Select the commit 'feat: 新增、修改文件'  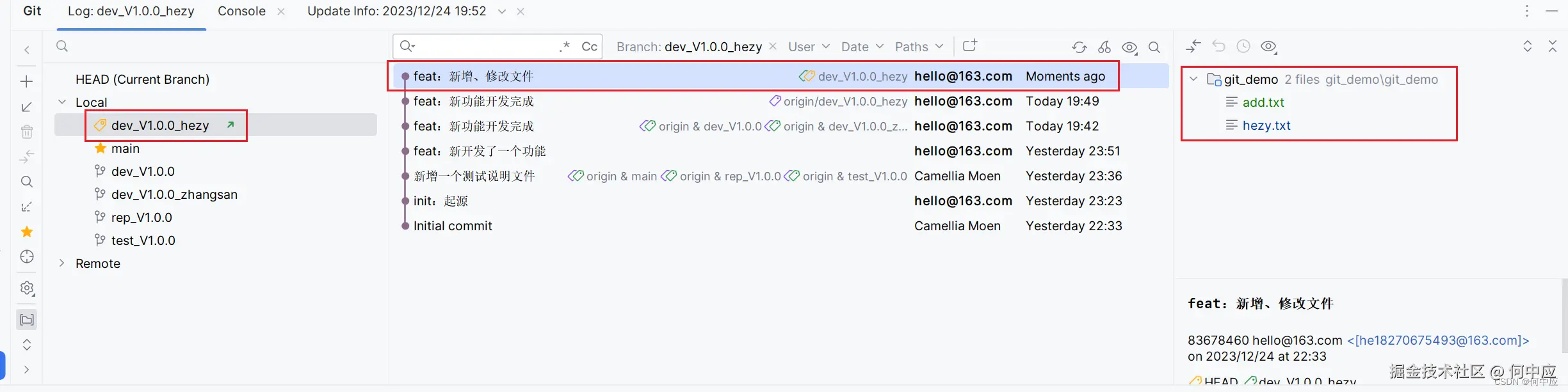(780, 76)
